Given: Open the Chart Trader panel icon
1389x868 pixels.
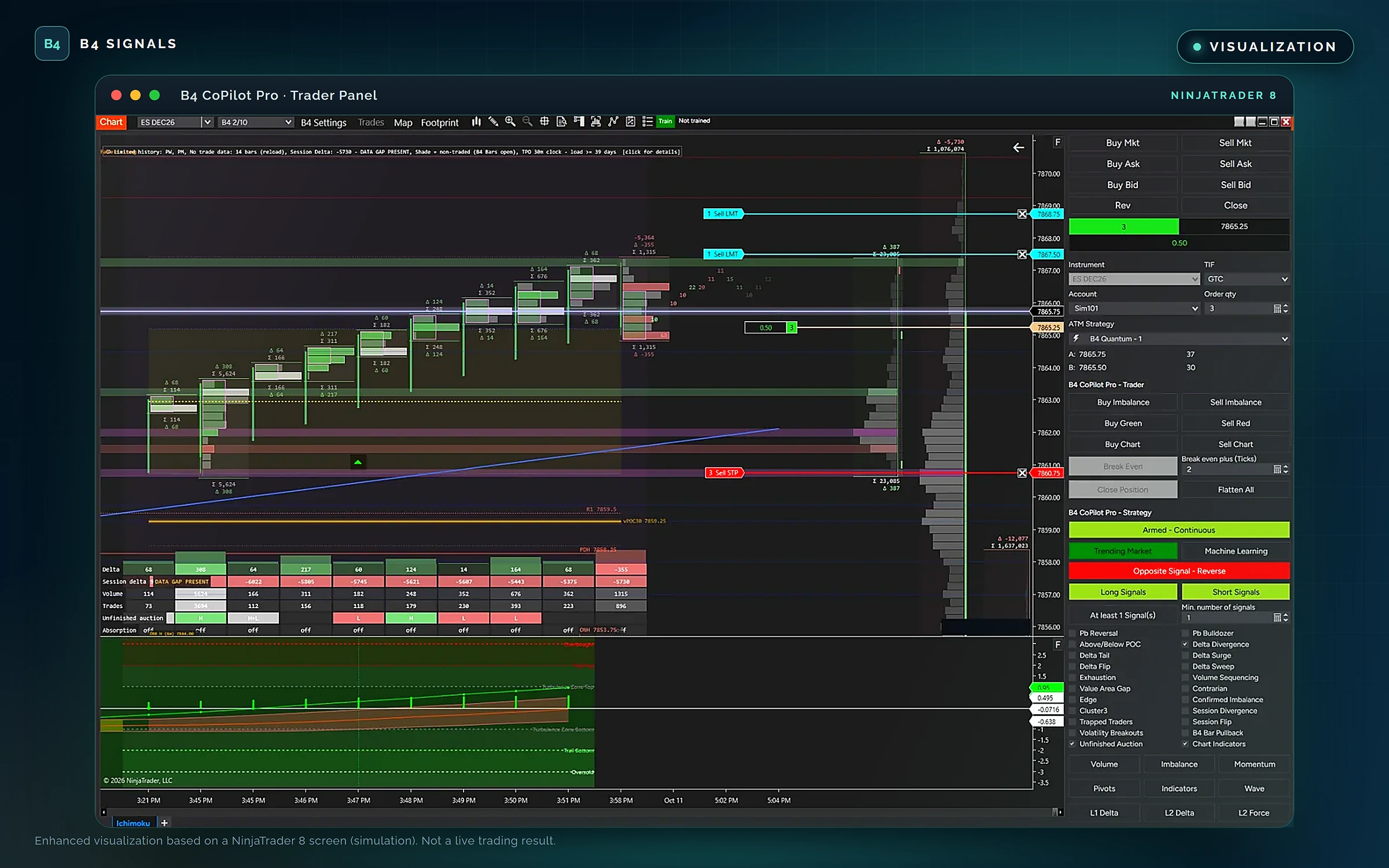Looking at the screenshot, I should (x=579, y=122).
